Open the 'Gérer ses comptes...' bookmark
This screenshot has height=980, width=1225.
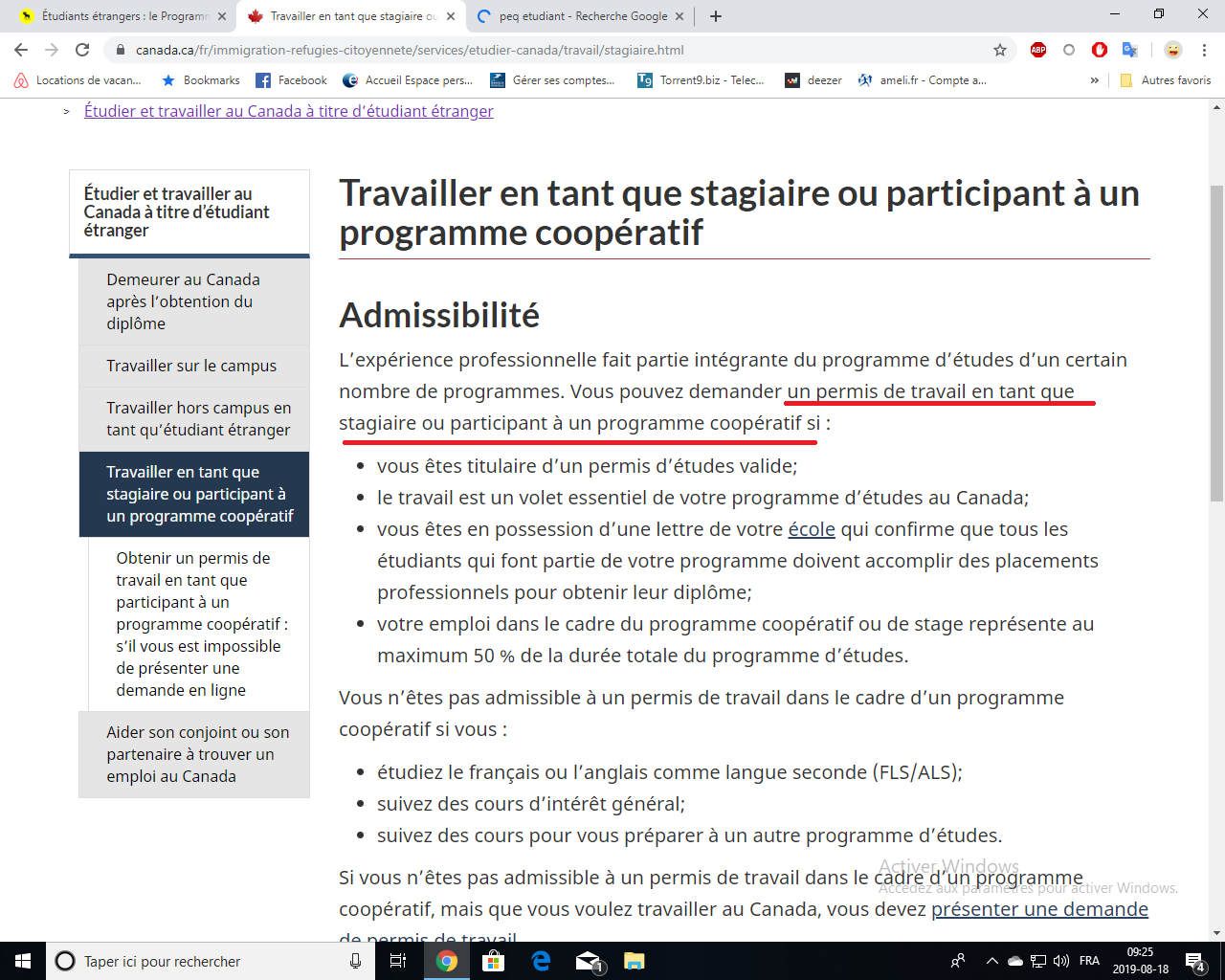(x=552, y=80)
